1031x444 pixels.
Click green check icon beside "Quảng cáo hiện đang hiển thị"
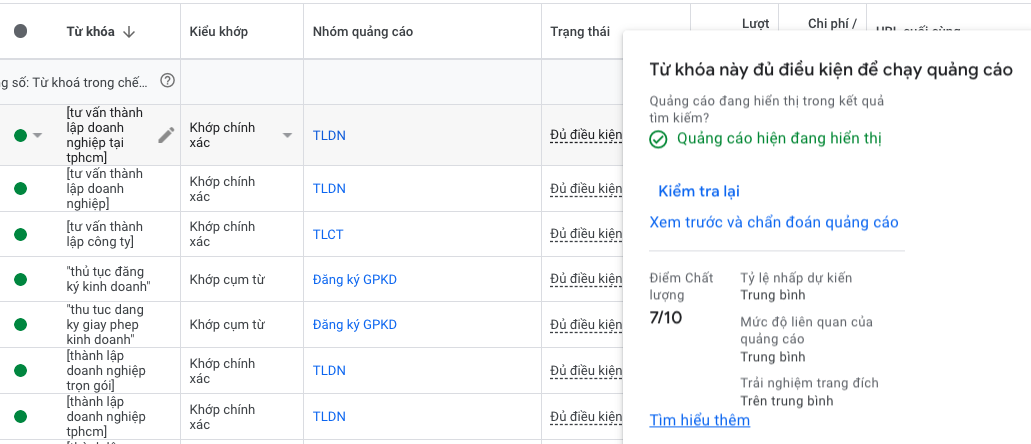click(658, 139)
